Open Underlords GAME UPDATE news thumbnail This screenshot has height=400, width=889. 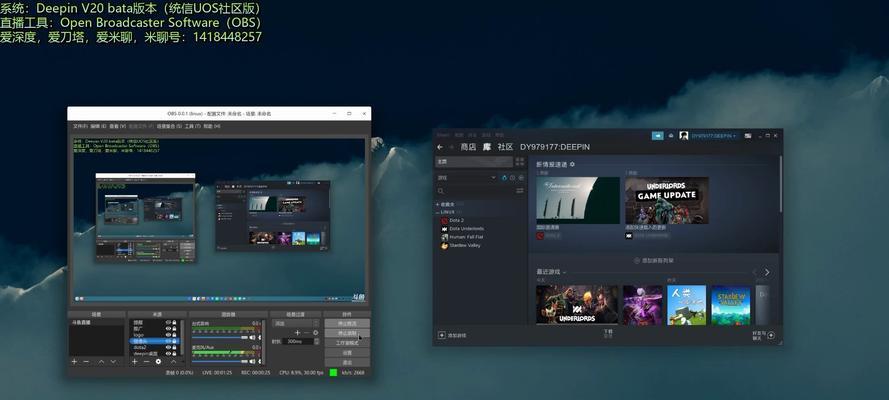tap(667, 201)
